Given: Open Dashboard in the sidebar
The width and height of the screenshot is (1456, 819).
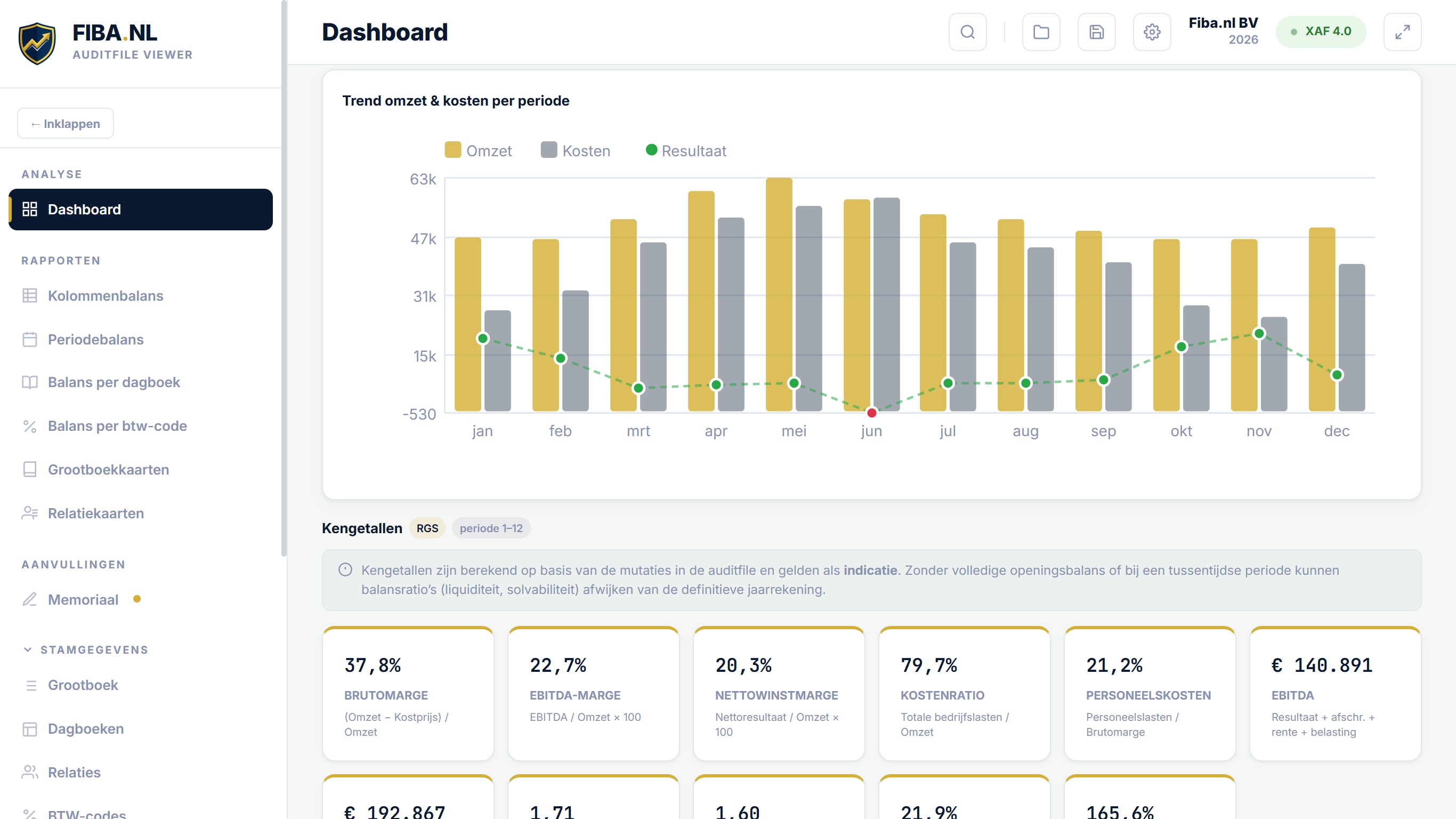Looking at the screenshot, I should coord(141,209).
